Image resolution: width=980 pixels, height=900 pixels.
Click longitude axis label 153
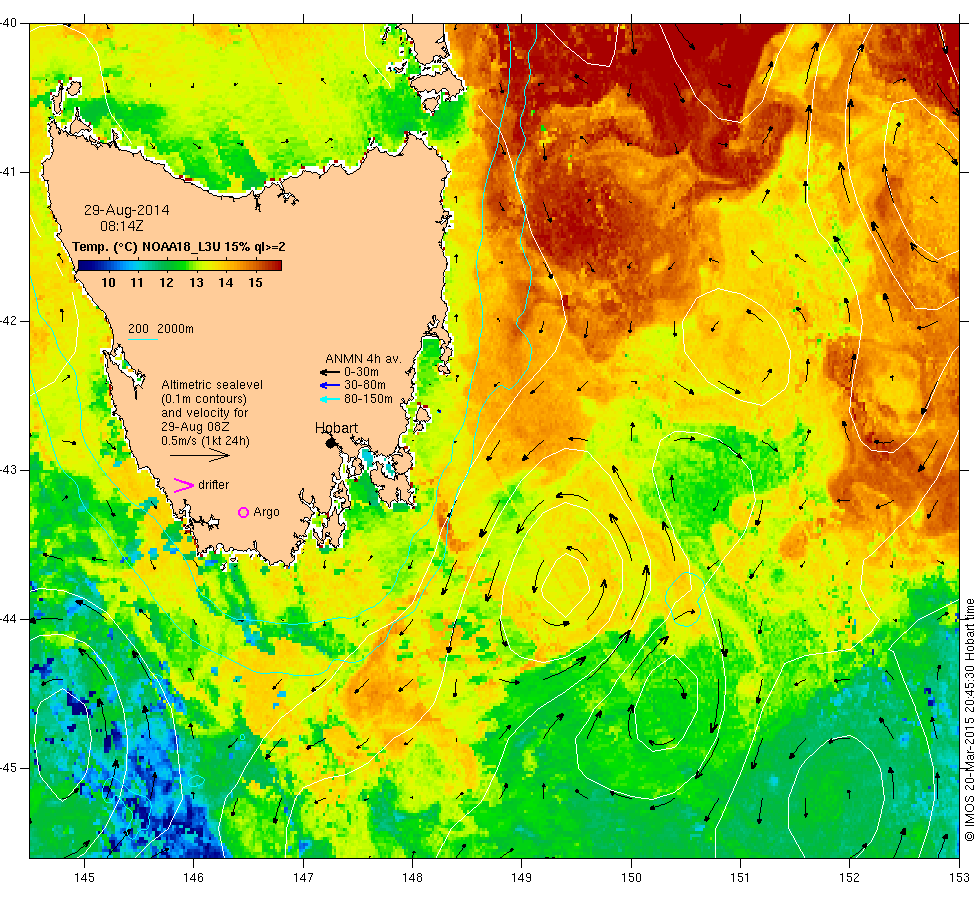[x=959, y=878]
